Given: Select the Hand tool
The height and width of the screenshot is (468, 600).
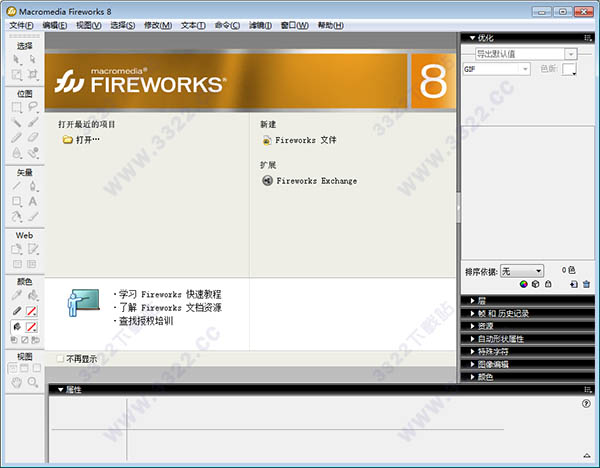Looking at the screenshot, I should tap(16, 382).
